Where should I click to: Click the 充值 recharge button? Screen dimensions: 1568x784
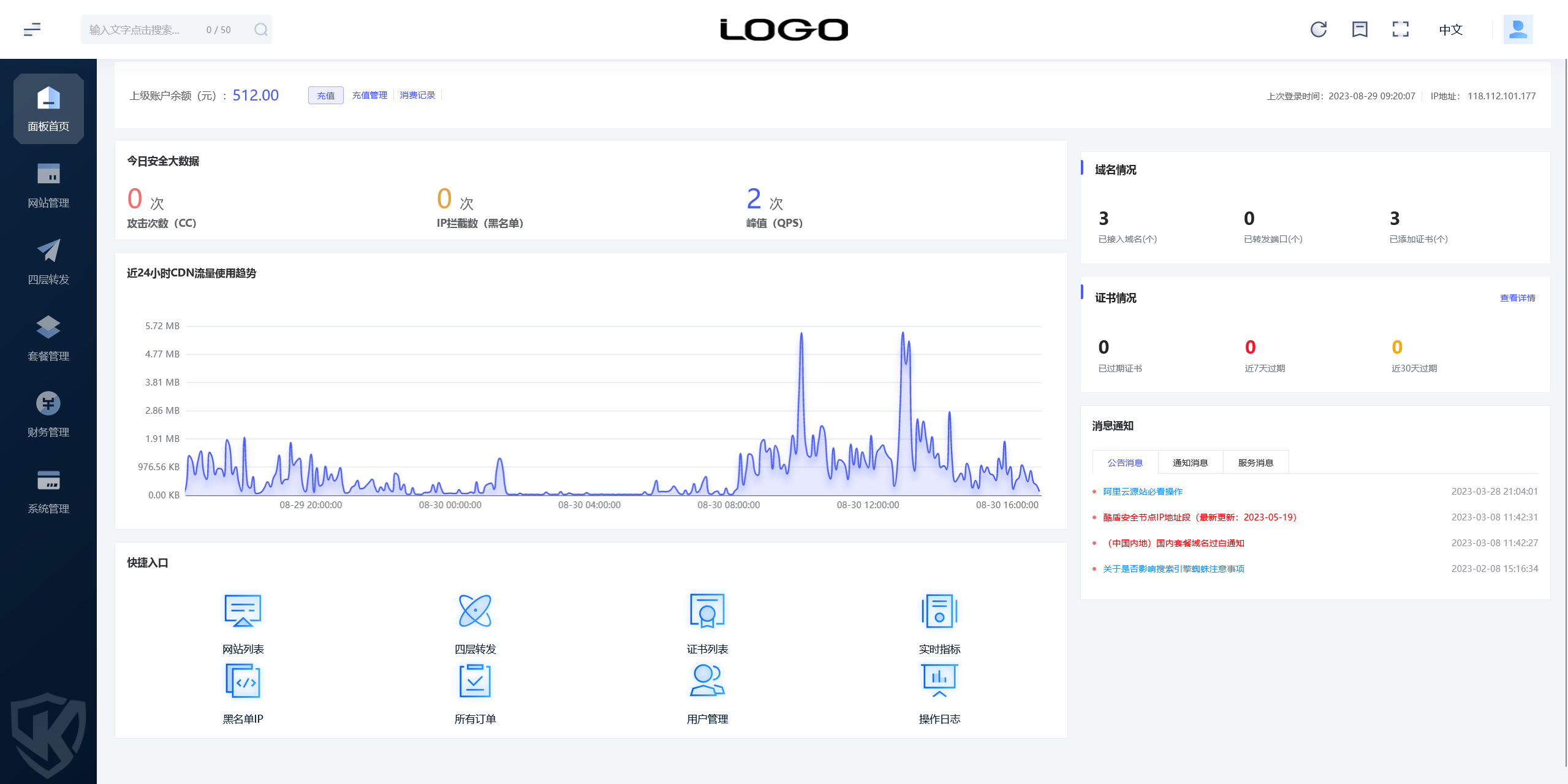325,96
